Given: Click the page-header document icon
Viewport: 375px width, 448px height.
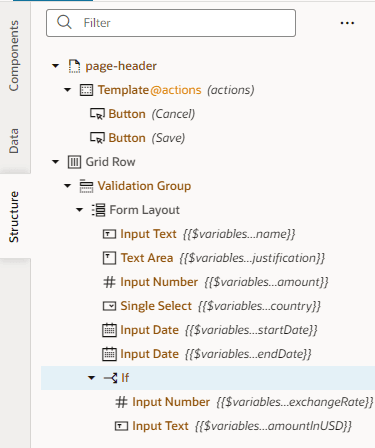Looking at the screenshot, I should click(74, 66).
